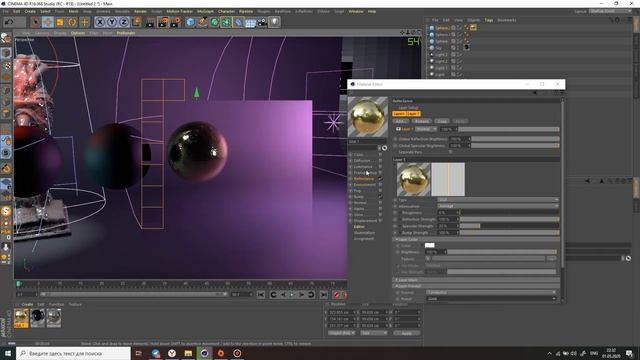Open the MoGraph menu

pyautogui.click(x=205, y=11)
